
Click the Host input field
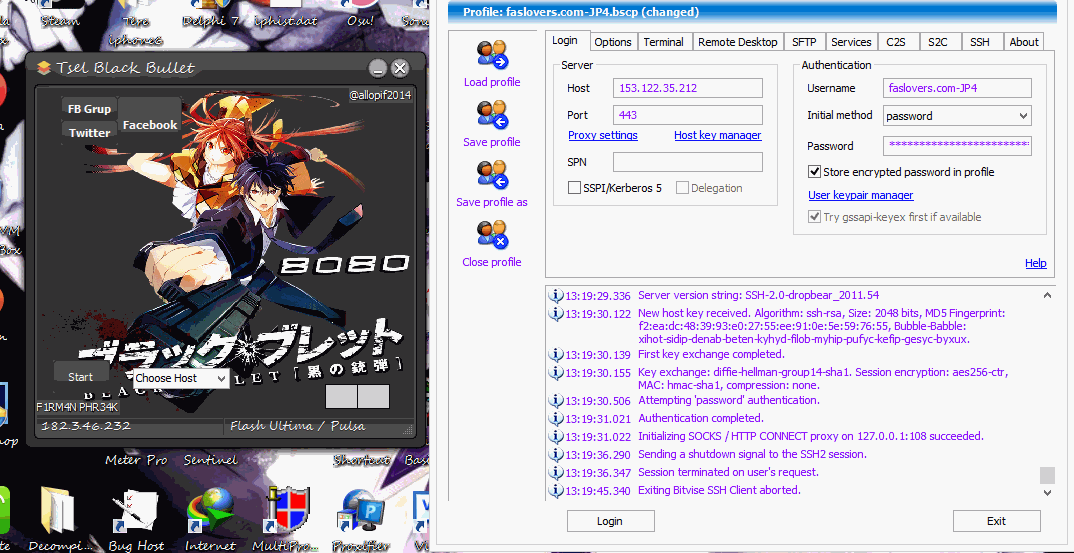688,88
